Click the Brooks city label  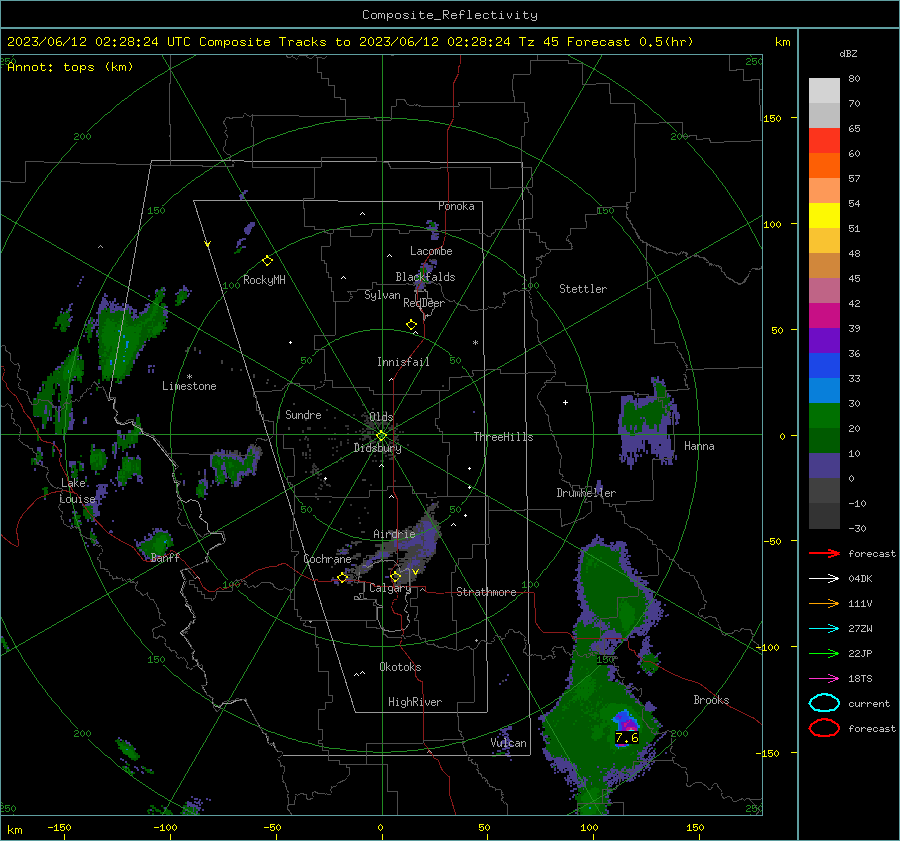point(711,700)
